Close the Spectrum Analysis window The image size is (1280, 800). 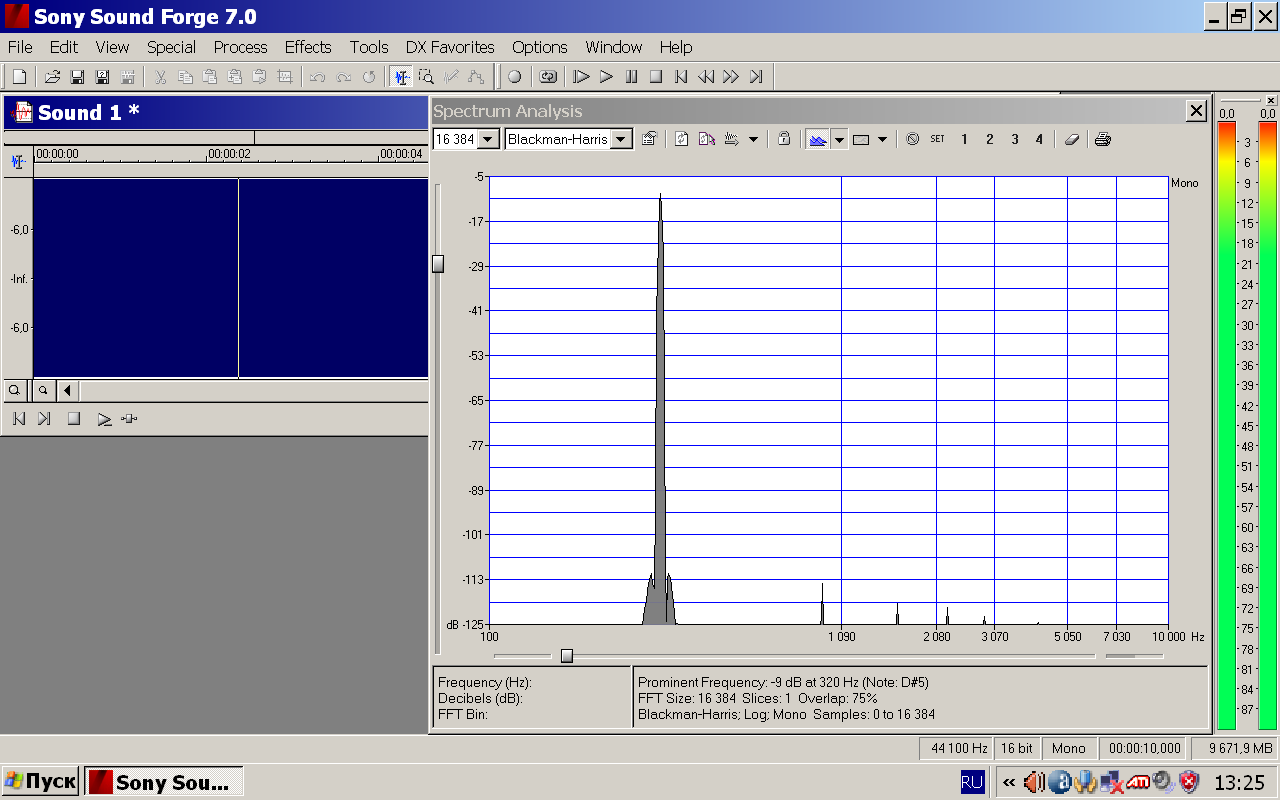[x=1196, y=111]
